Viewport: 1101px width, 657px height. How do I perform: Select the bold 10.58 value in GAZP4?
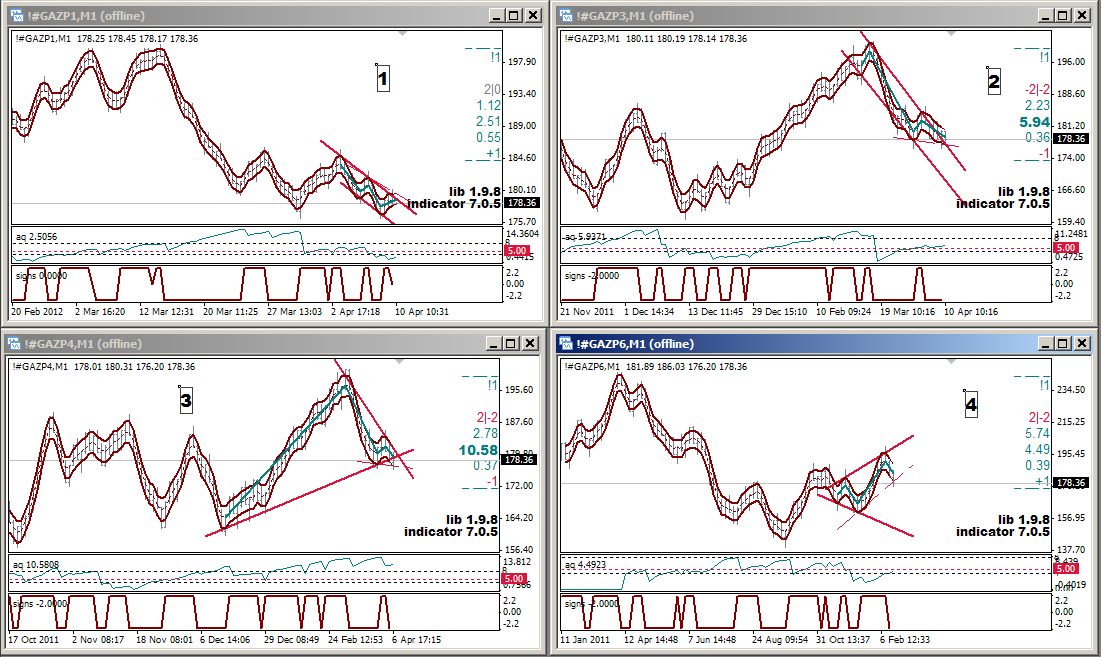(x=479, y=450)
